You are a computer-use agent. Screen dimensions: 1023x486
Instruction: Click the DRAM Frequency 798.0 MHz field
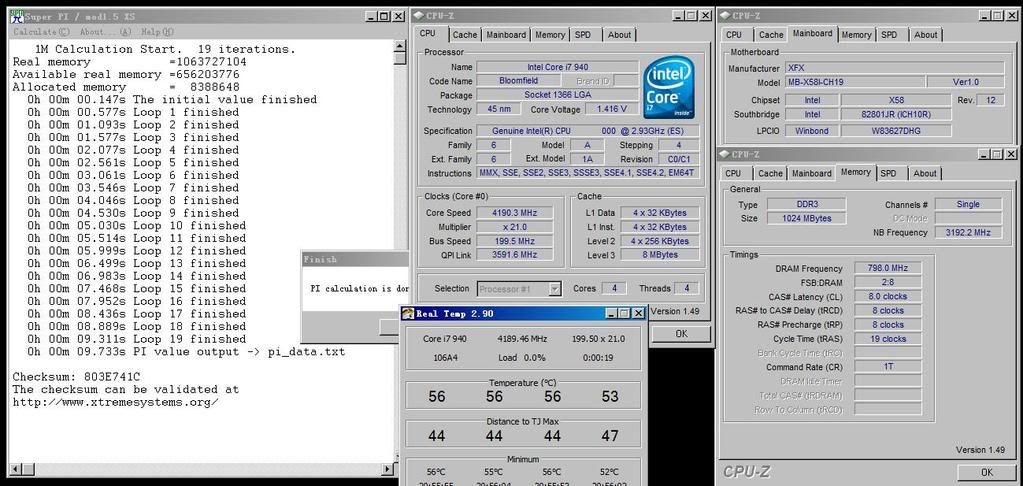tap(888, 268)
